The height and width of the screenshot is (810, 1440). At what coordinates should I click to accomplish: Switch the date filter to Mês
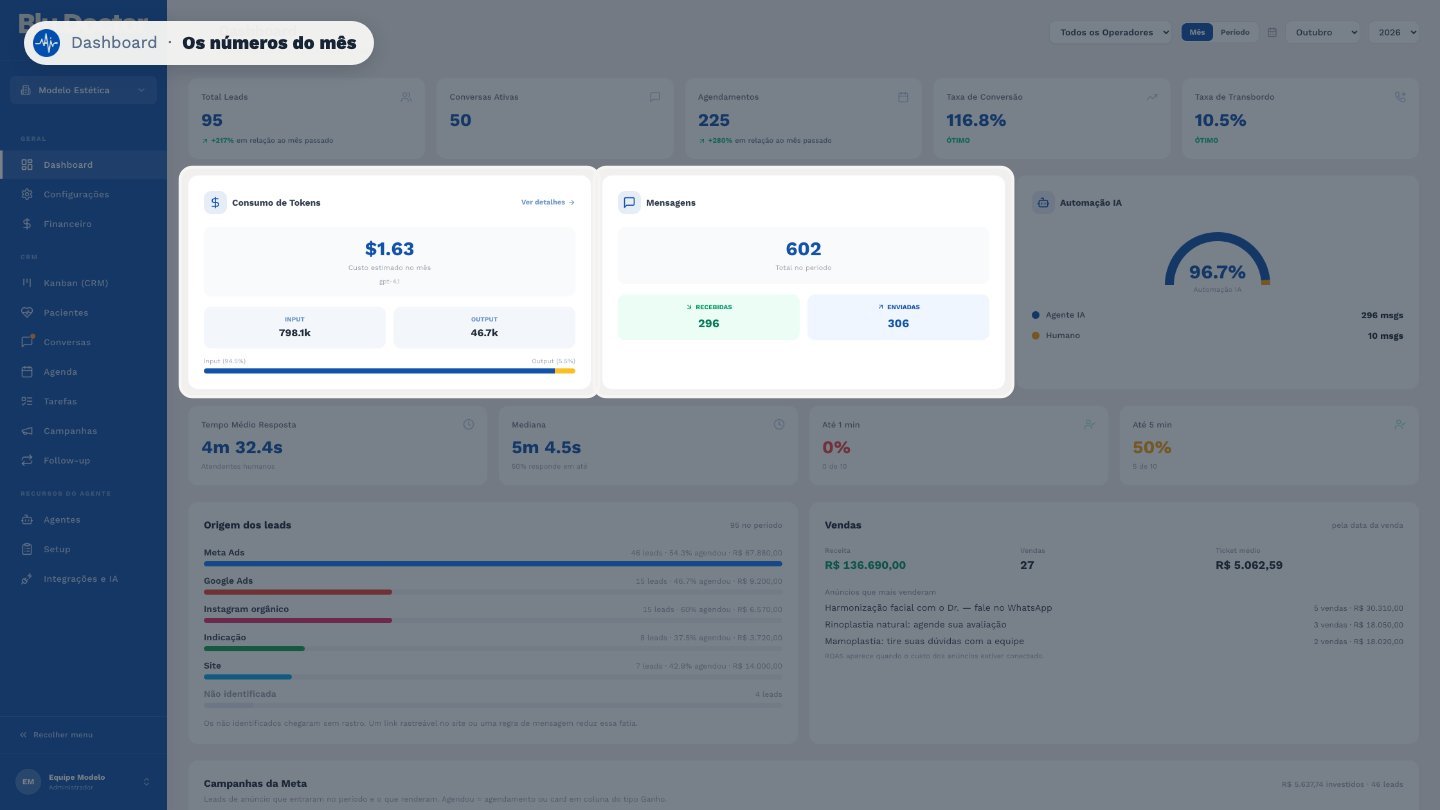click(x=1197, y=32)
